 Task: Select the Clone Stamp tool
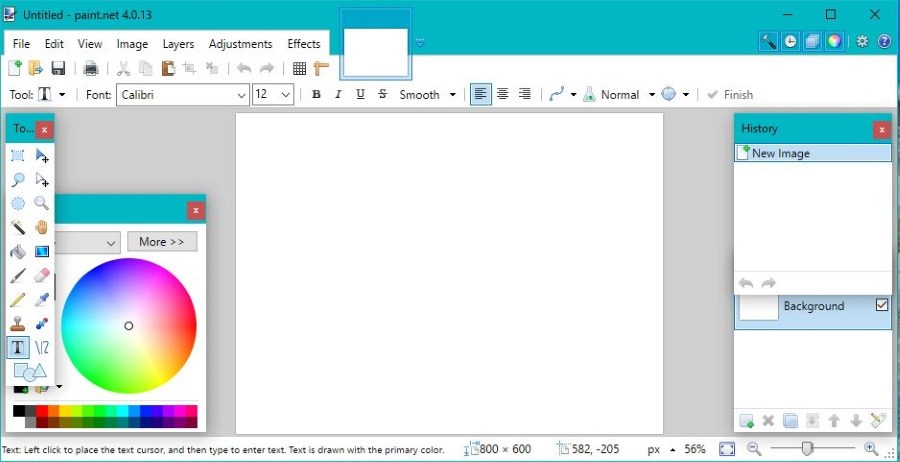point(18,323)
